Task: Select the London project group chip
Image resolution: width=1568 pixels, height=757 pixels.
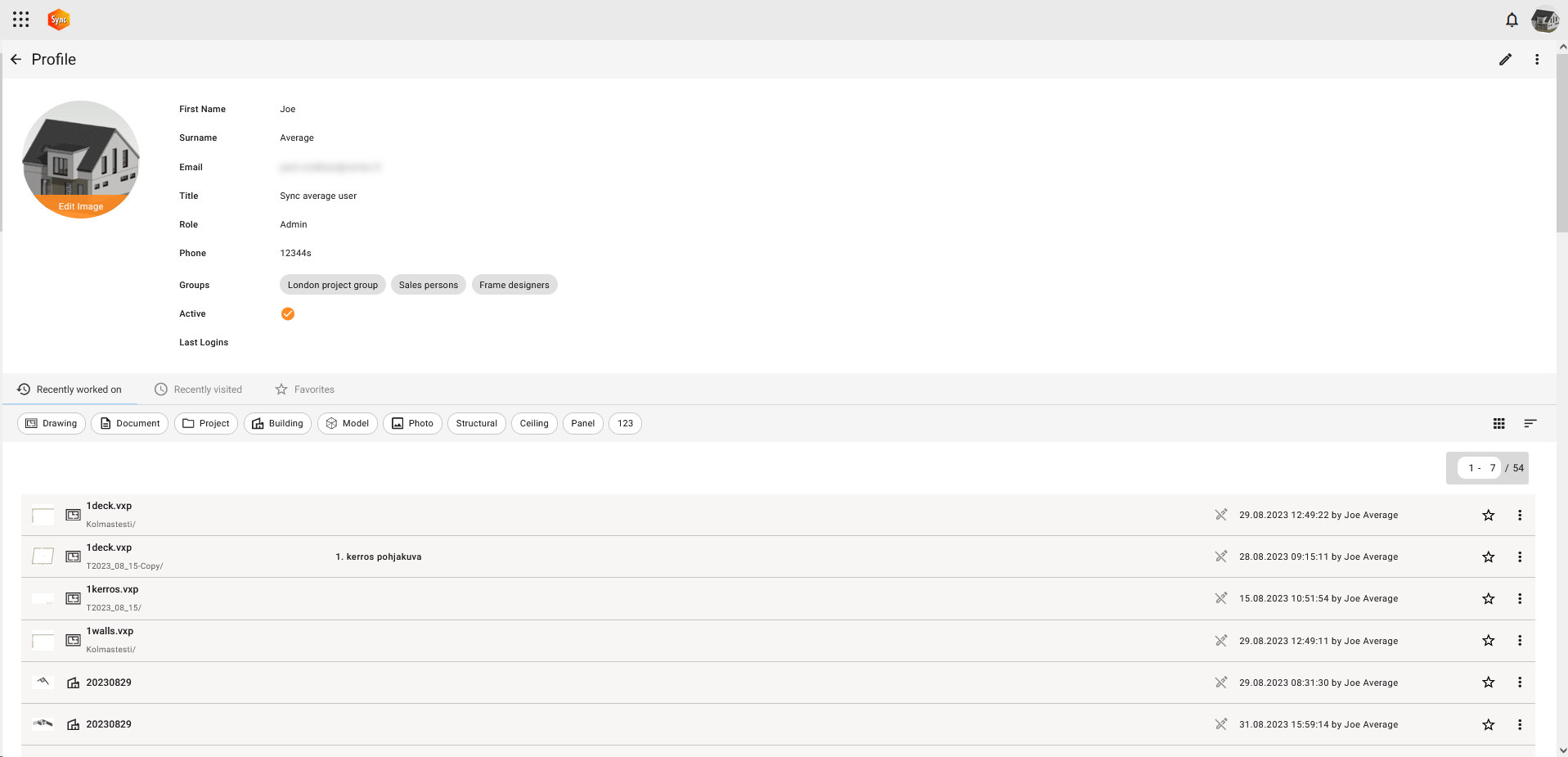Action: 333,285
